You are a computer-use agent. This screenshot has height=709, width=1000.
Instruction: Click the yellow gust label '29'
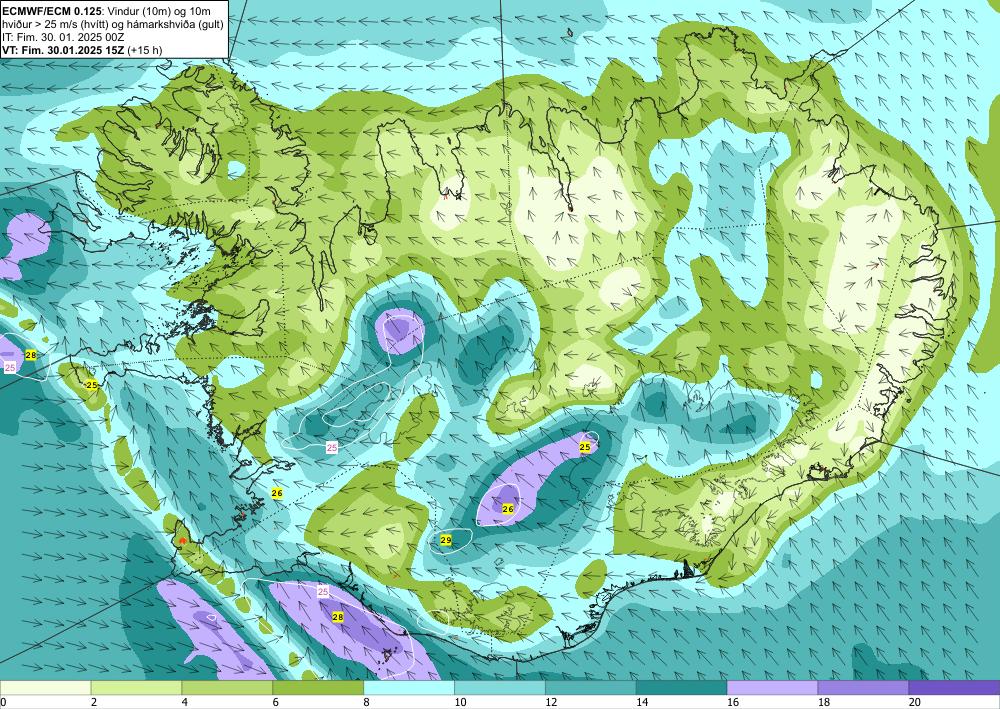pyautogui.click(x=446, y=540)
